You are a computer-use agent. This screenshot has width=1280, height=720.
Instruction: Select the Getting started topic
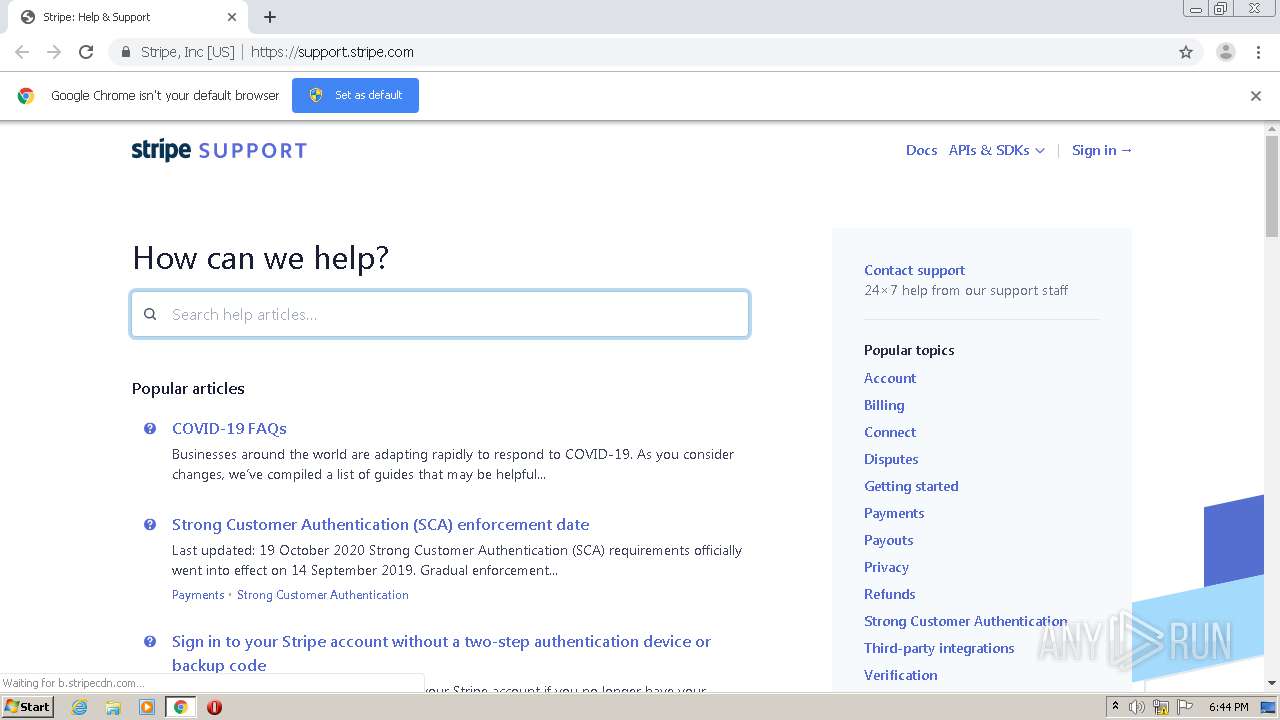911,486
